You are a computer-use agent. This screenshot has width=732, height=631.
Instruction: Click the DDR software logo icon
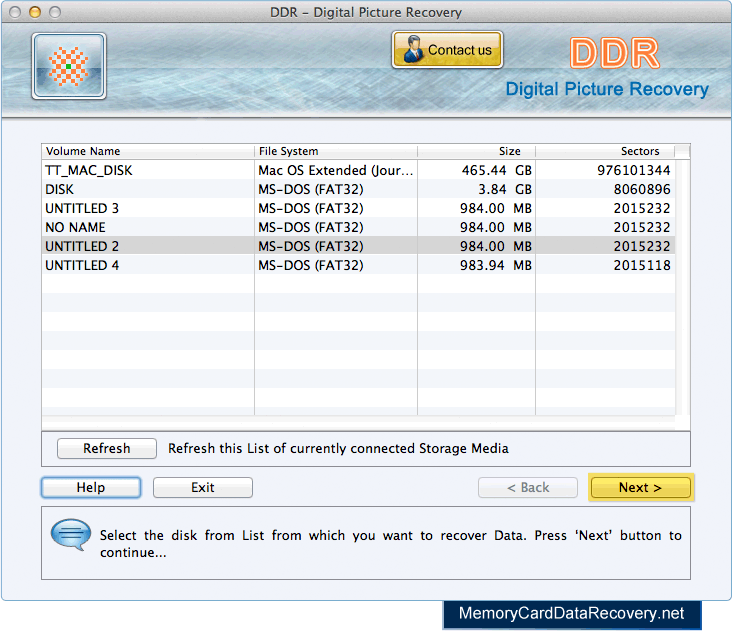pyautogui.click(x=69, y=66)
